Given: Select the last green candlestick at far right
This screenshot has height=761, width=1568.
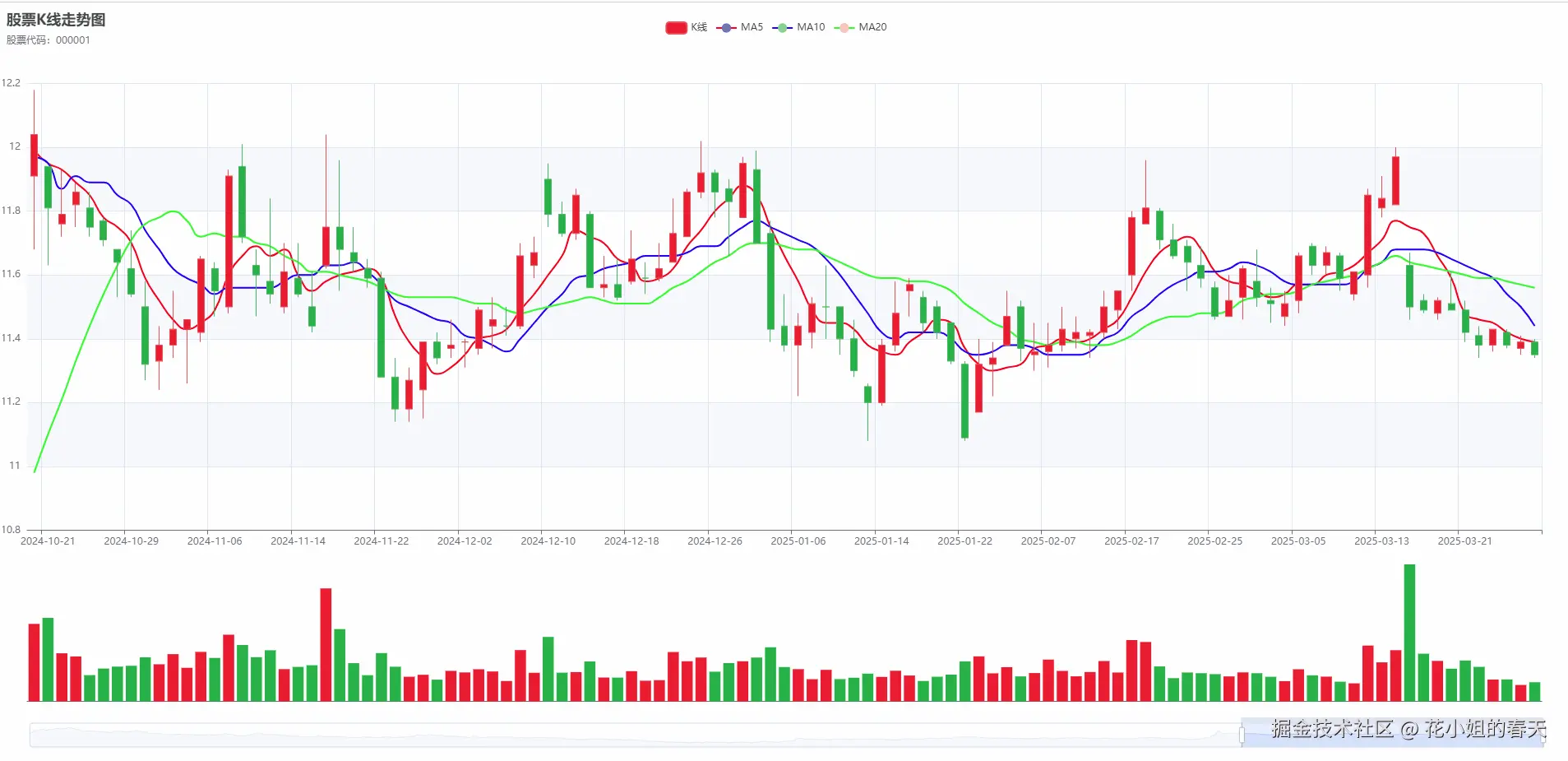Looking at the screenshot, I should [x=1534, y=348].
